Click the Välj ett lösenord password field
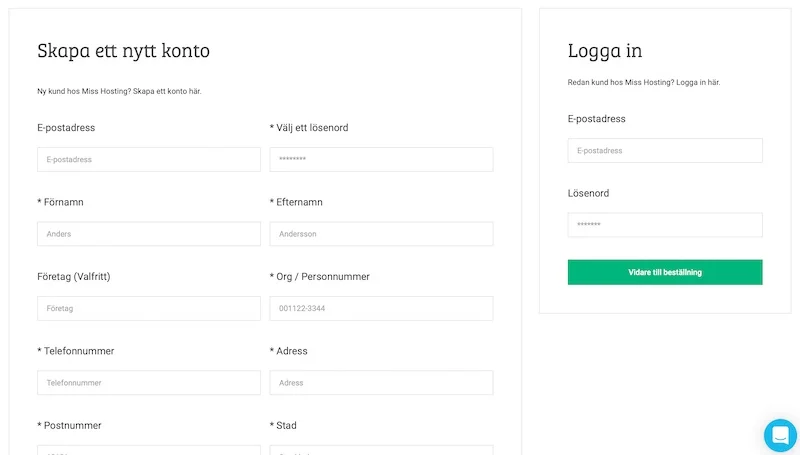Viewport: 800px width, 455px height. [x=381, y=159]
